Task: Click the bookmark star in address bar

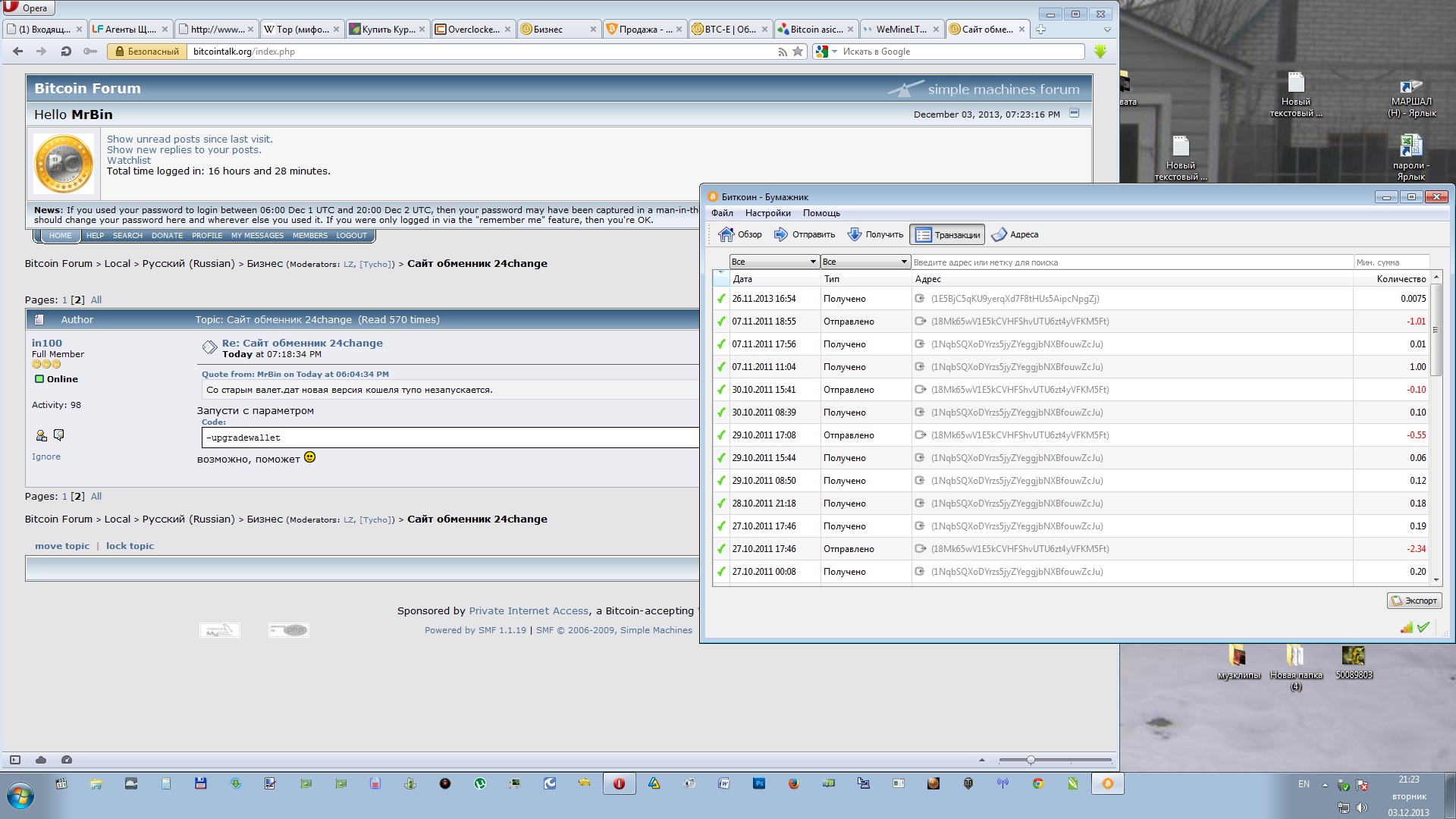Action: [x=798, y=52]
